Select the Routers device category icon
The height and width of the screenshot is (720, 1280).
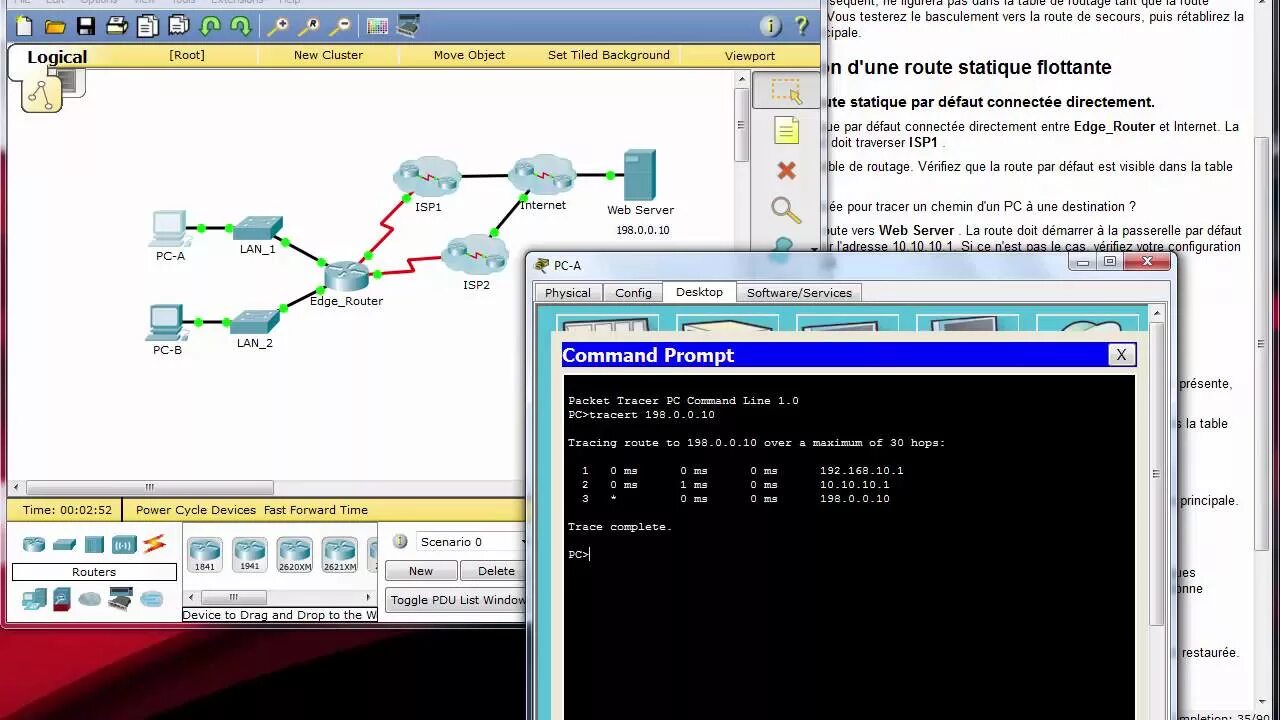tap(34, 544)
